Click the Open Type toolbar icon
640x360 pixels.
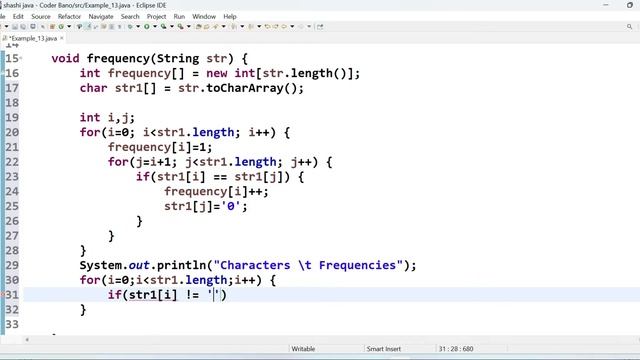click(198, 27)
